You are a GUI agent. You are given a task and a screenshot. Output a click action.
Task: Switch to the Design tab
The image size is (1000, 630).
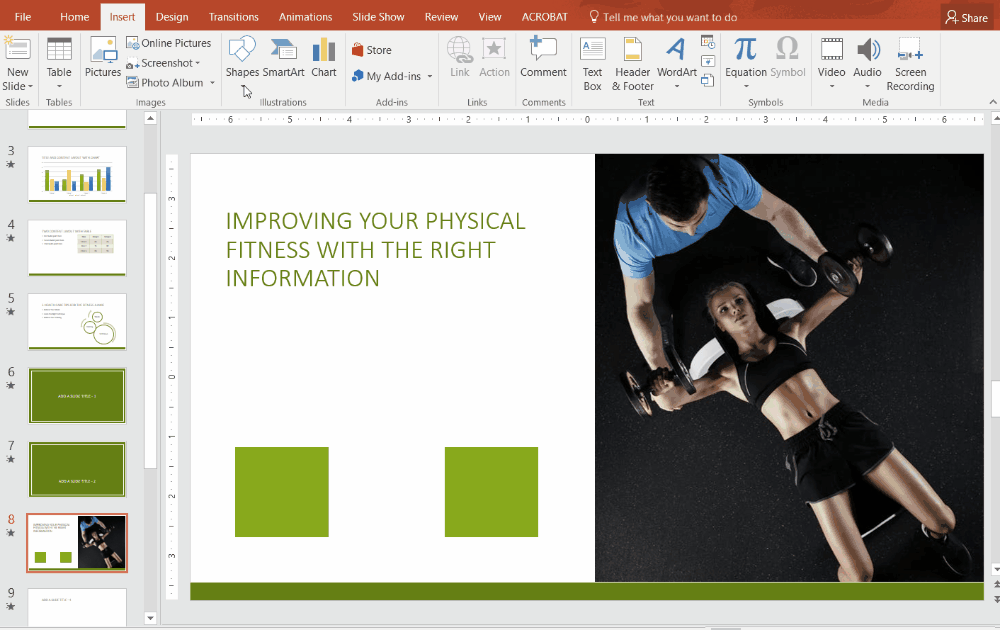[x=171, y=16]
